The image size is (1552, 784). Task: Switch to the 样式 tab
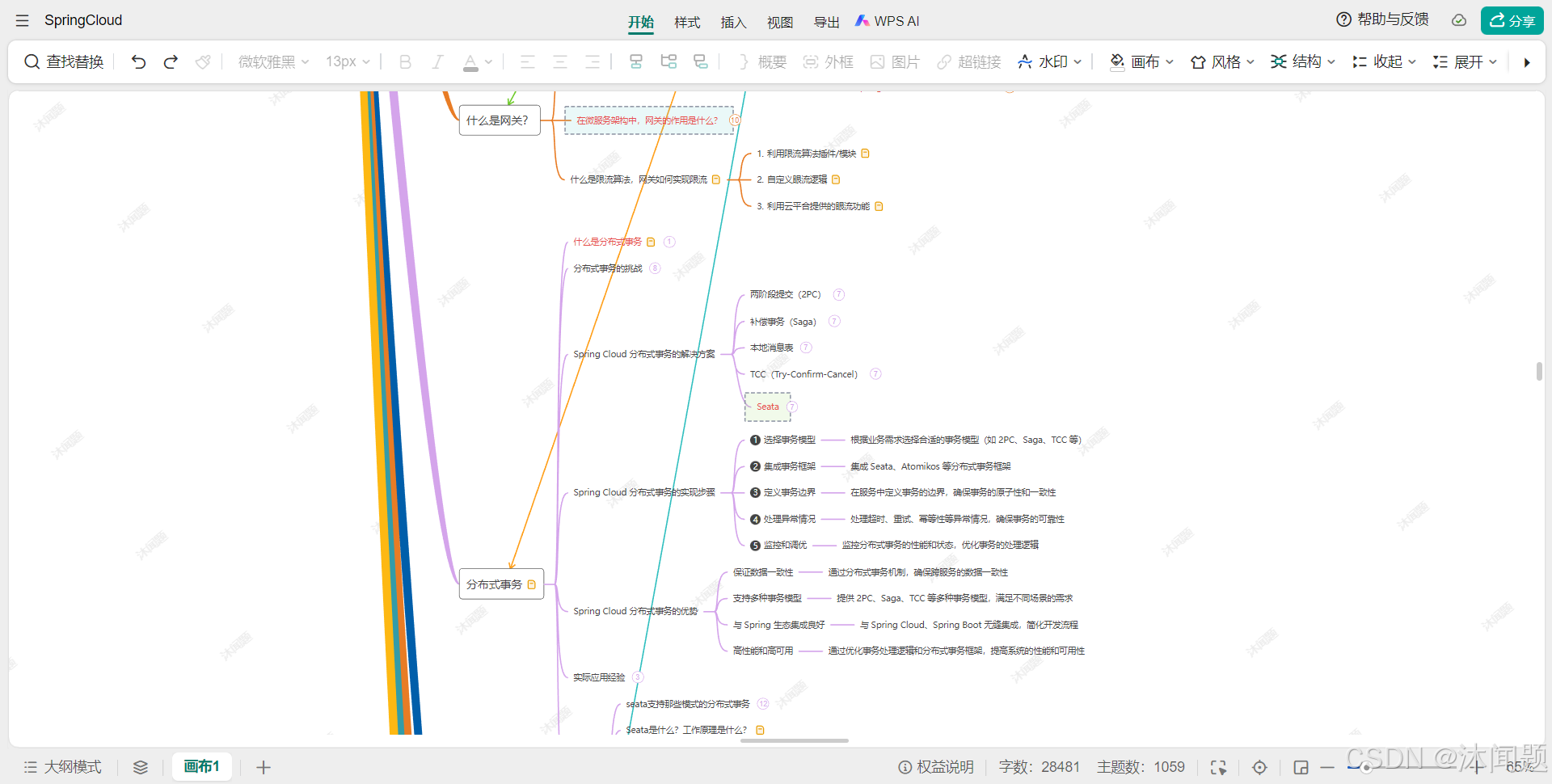click(x=687, y=22)
